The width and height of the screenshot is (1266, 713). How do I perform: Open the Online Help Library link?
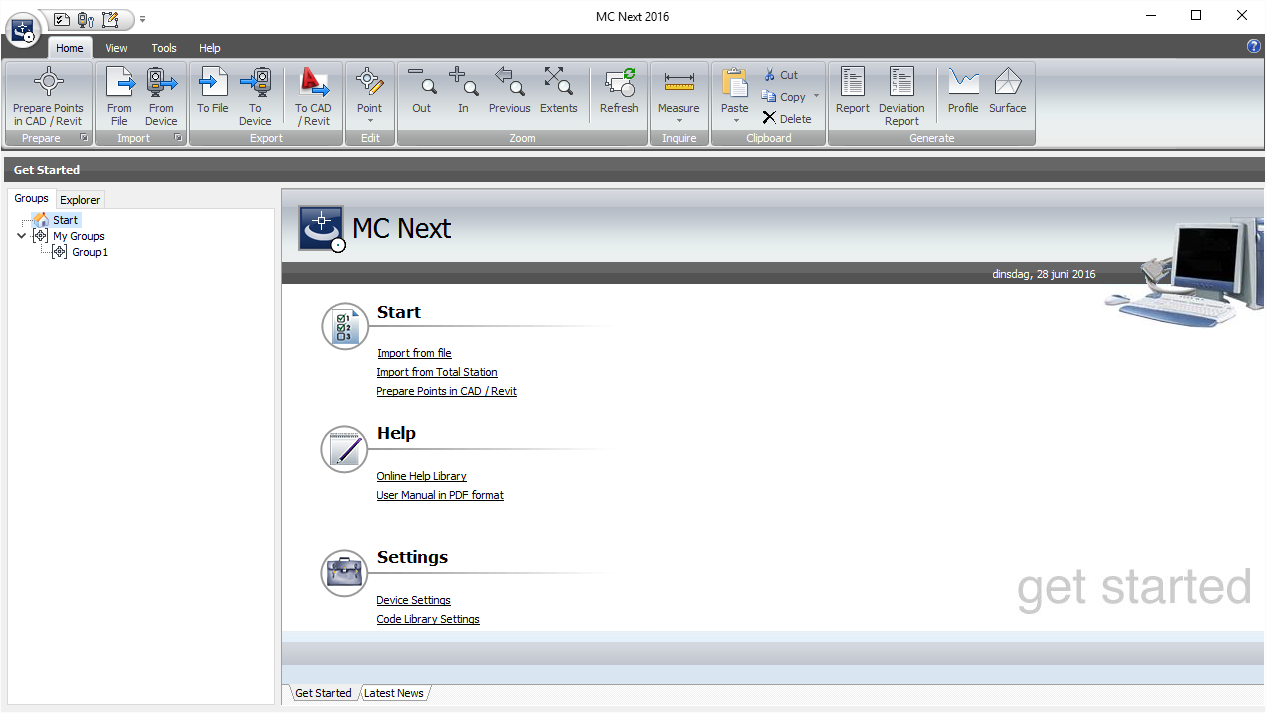[422, 476]
